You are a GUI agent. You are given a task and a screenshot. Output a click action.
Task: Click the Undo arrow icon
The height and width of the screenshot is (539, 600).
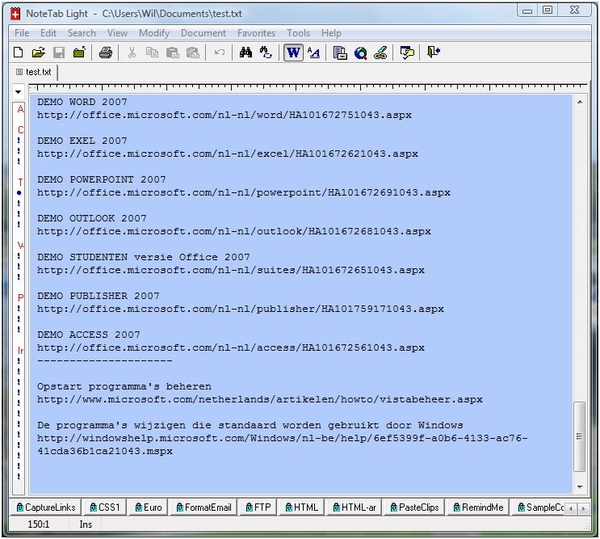[x=220, y=52]
